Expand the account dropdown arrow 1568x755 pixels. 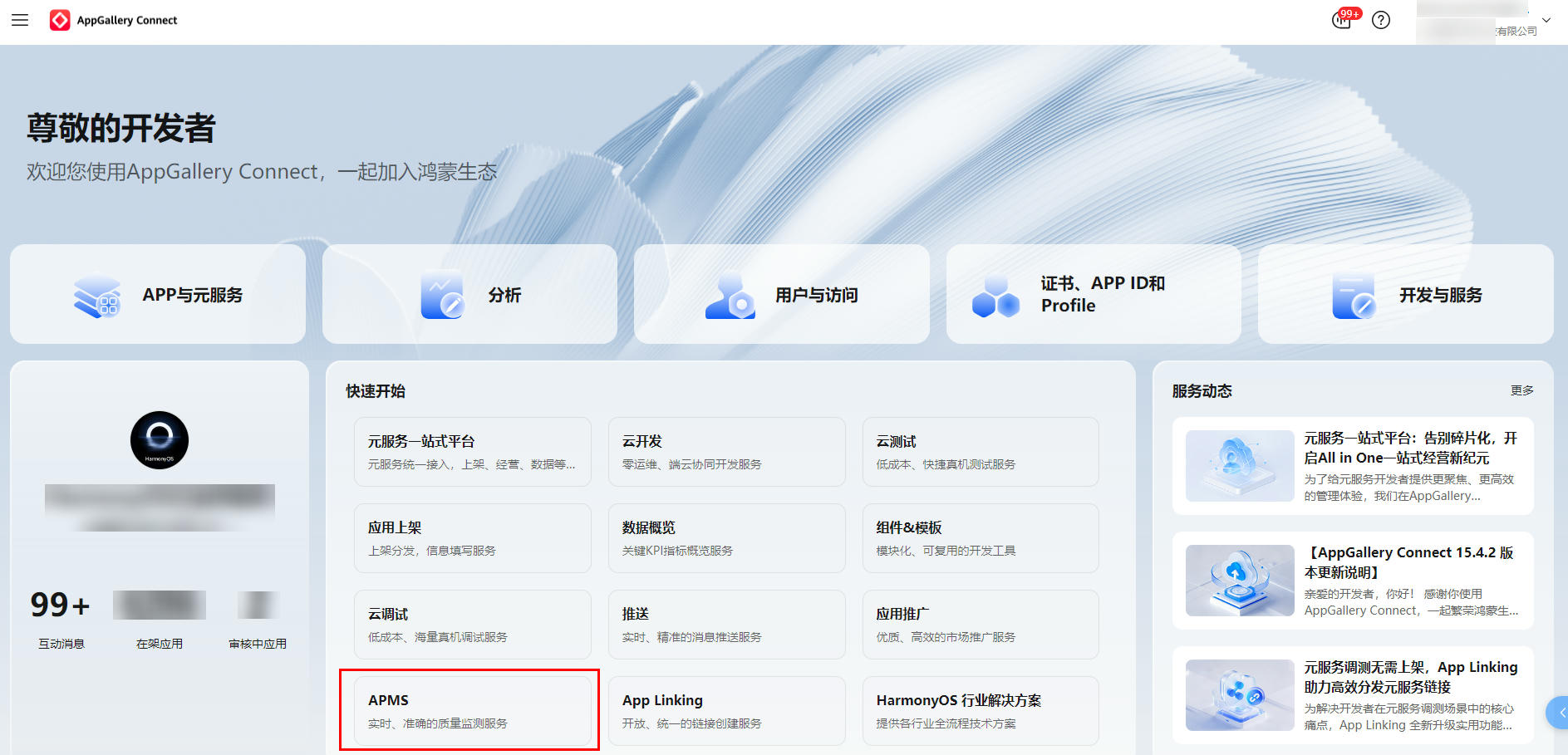[x=1546, y=20]
